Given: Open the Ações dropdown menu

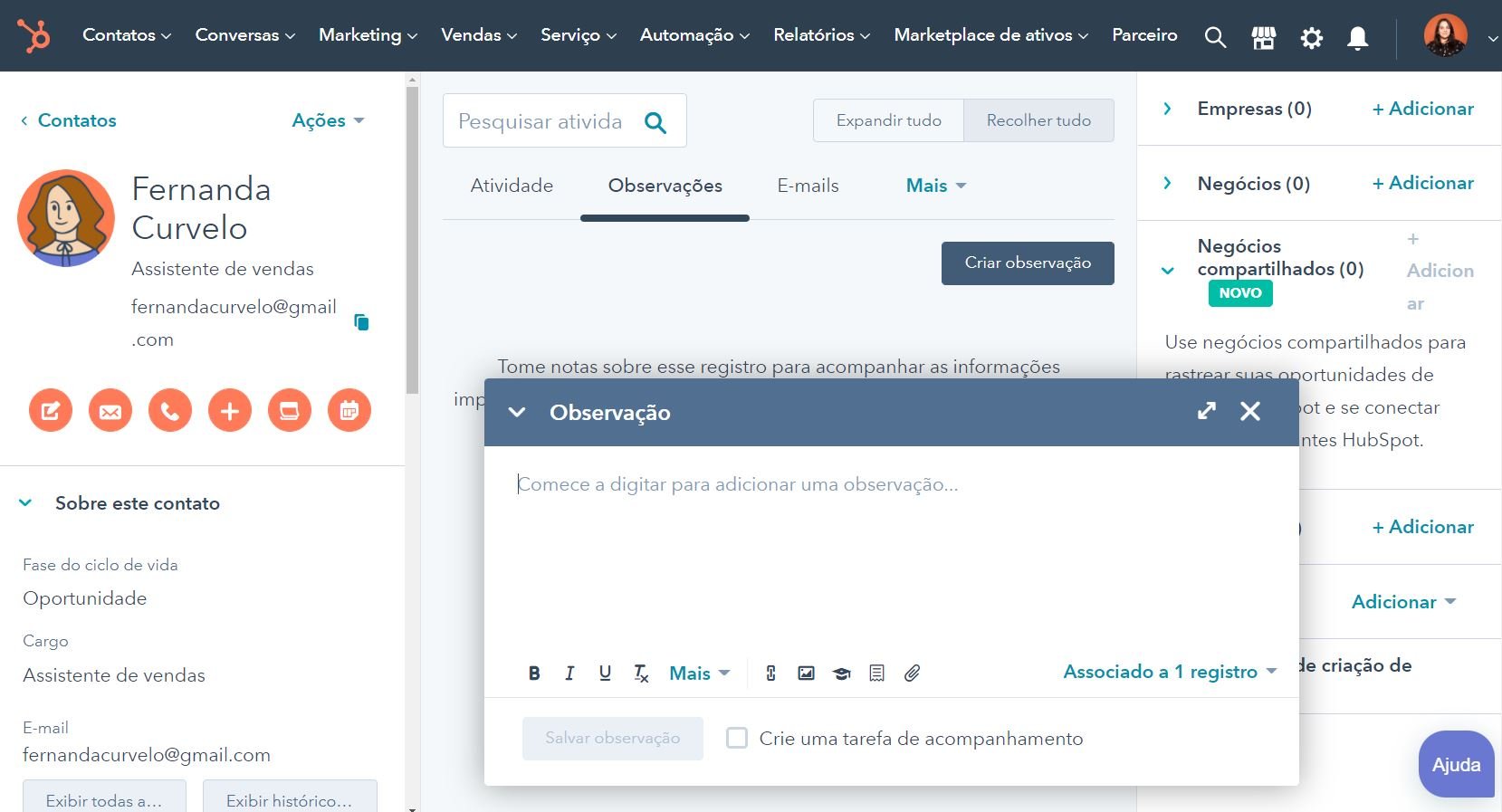Looking at the screenshot, I should pos(327,120).
